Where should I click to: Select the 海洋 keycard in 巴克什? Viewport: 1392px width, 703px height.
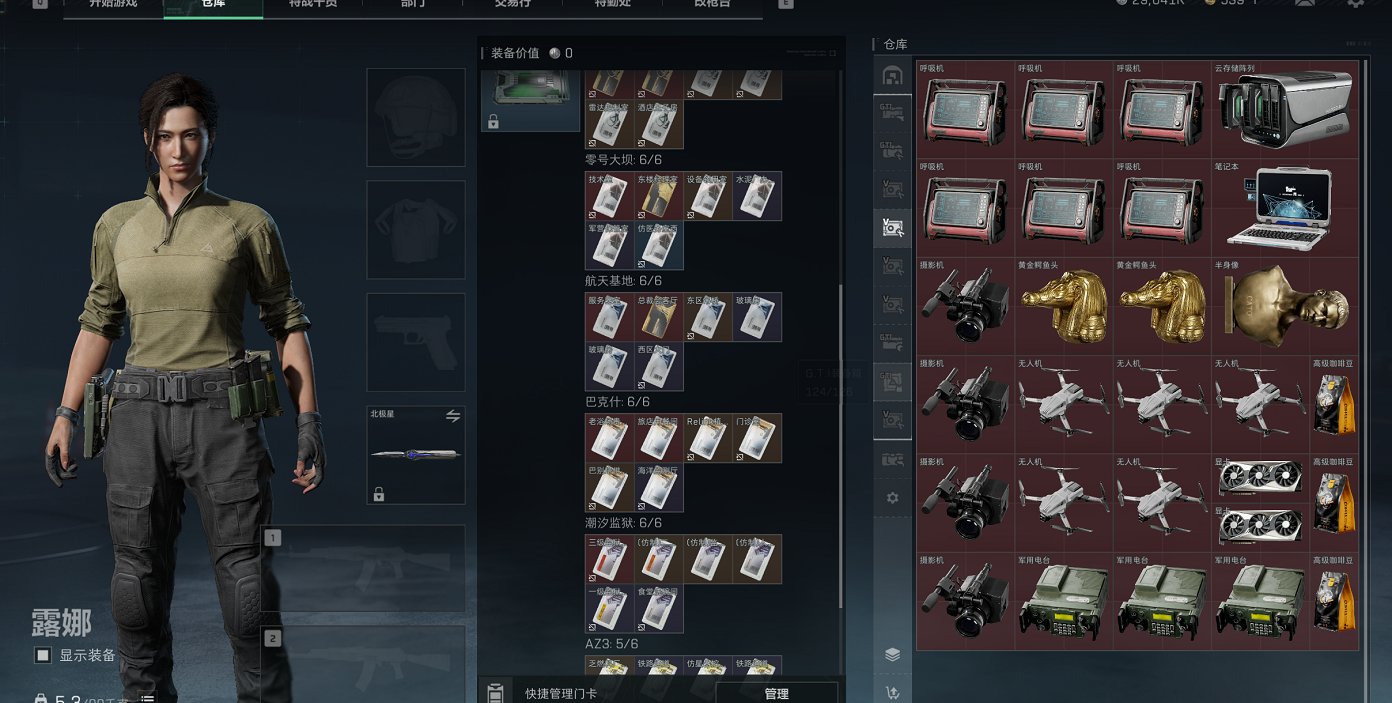pos(659,487)
